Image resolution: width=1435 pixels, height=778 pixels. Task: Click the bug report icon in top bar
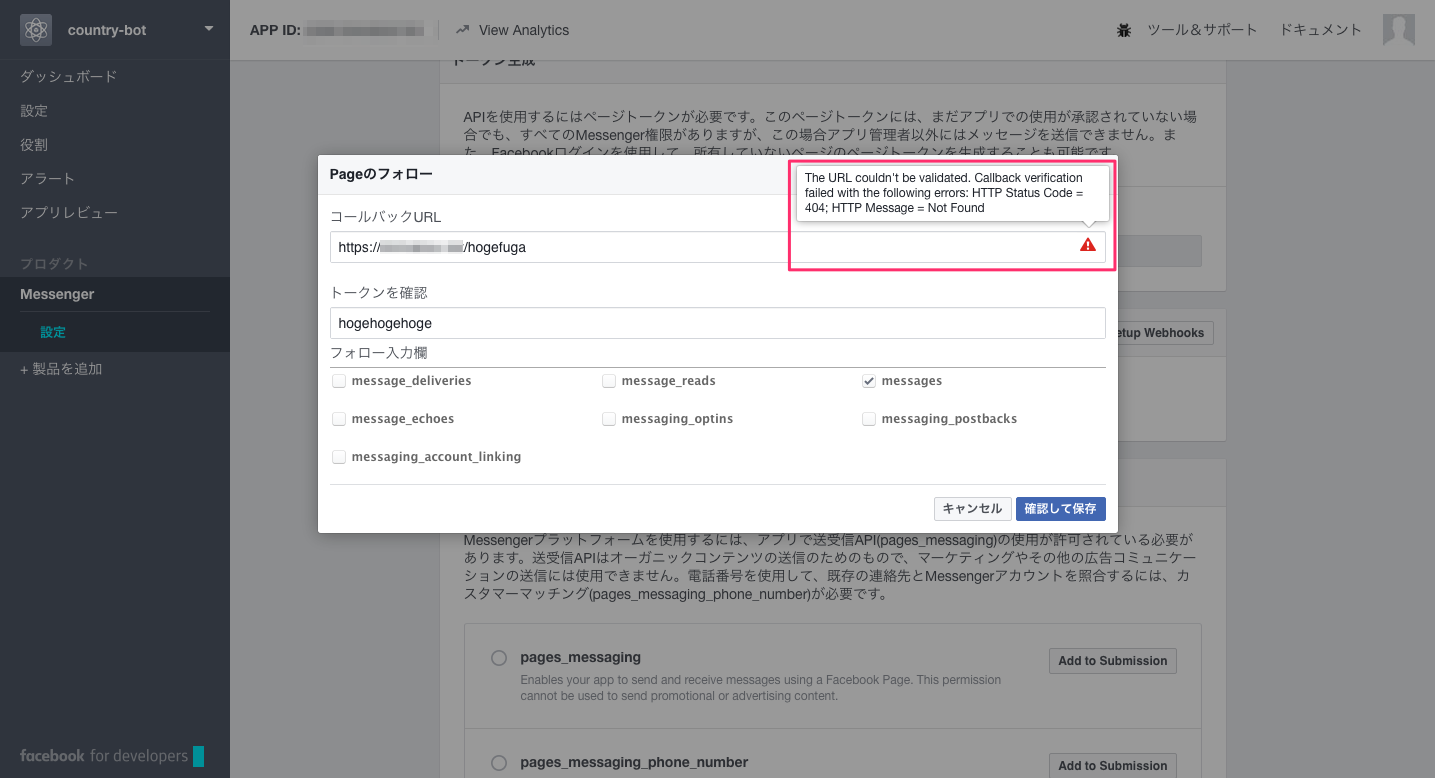coord(1123,30)
